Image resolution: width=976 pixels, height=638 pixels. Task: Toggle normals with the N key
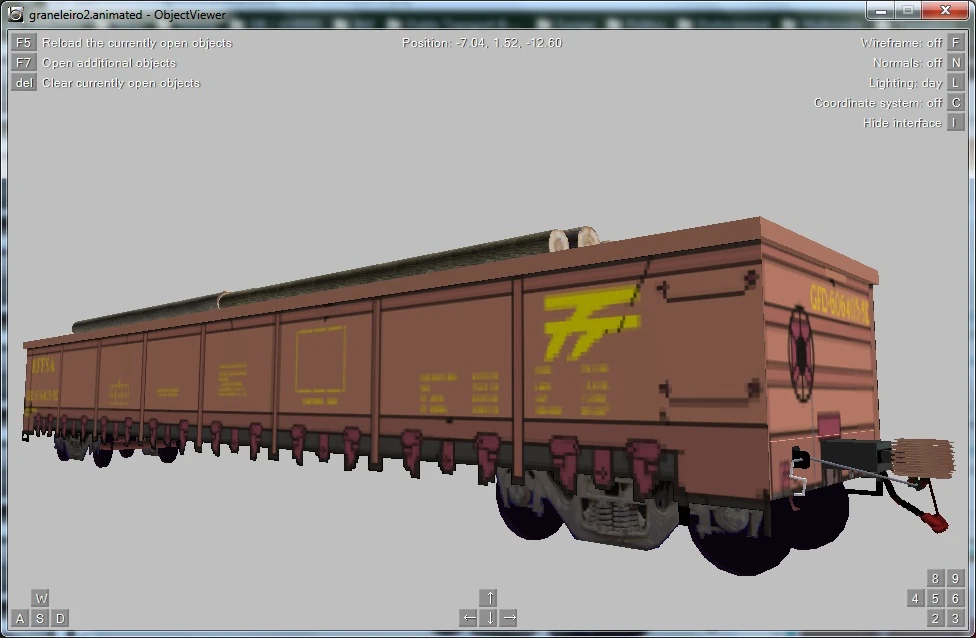pyautogui.click(x=955, y=63)
